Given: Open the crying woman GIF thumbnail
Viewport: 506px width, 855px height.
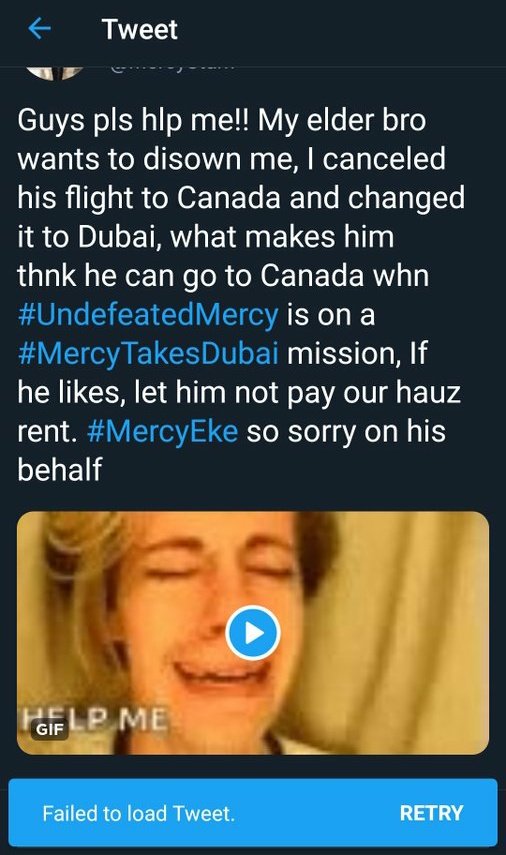Looking at the screenshot, I should (x=253, y=633).
